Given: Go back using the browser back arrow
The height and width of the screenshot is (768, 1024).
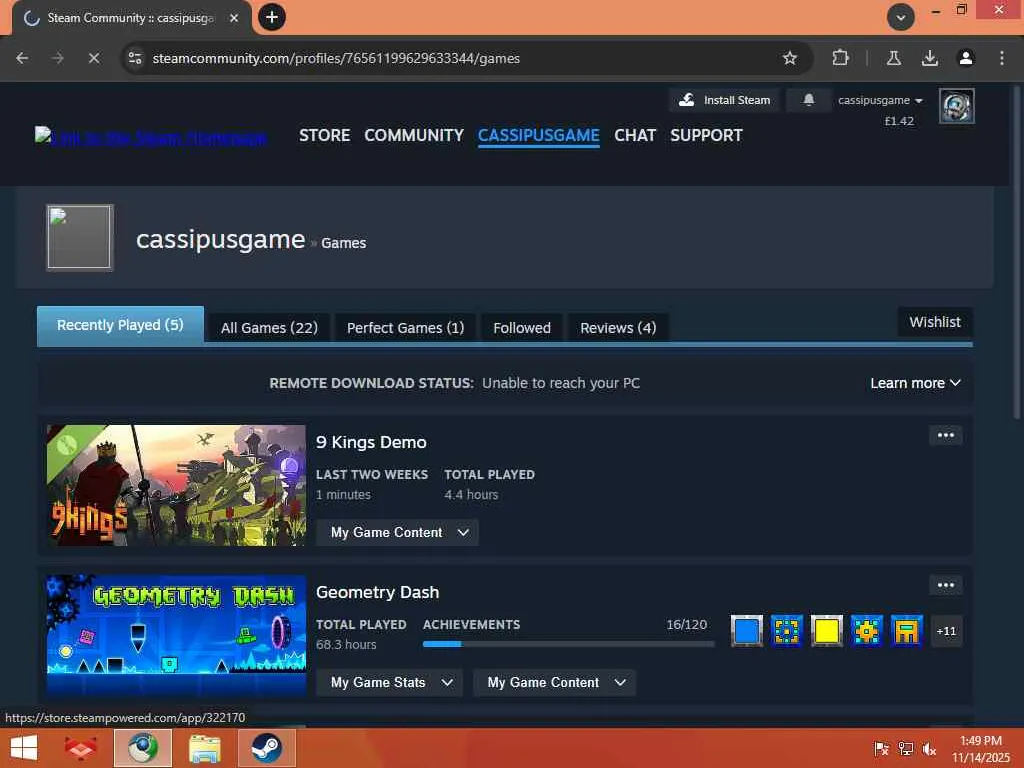Looking at the screenshot, I should 22,58.
